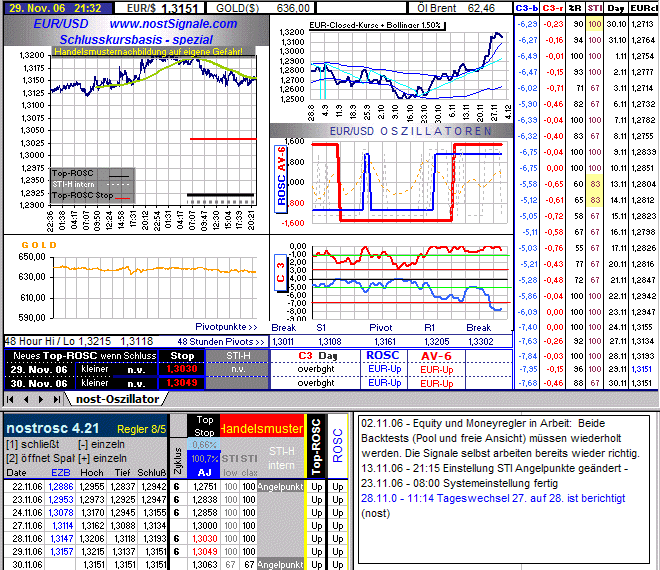Select R1 value 1,3205

point(436,341)
